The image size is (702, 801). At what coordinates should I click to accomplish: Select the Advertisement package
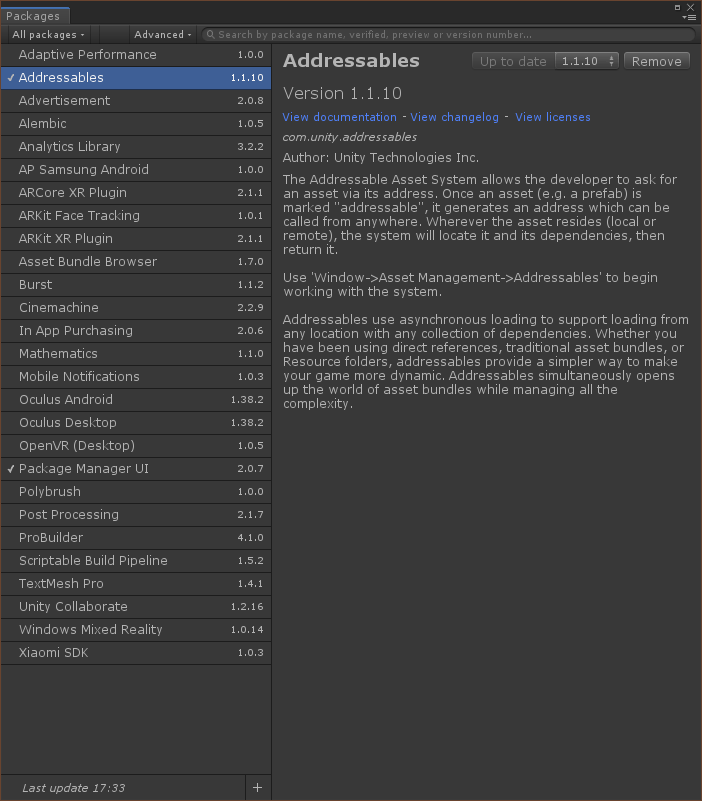[136, 101]
